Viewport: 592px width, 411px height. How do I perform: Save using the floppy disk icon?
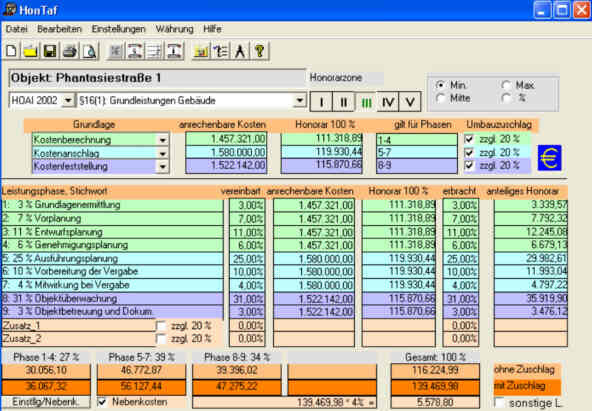point(50,51)
